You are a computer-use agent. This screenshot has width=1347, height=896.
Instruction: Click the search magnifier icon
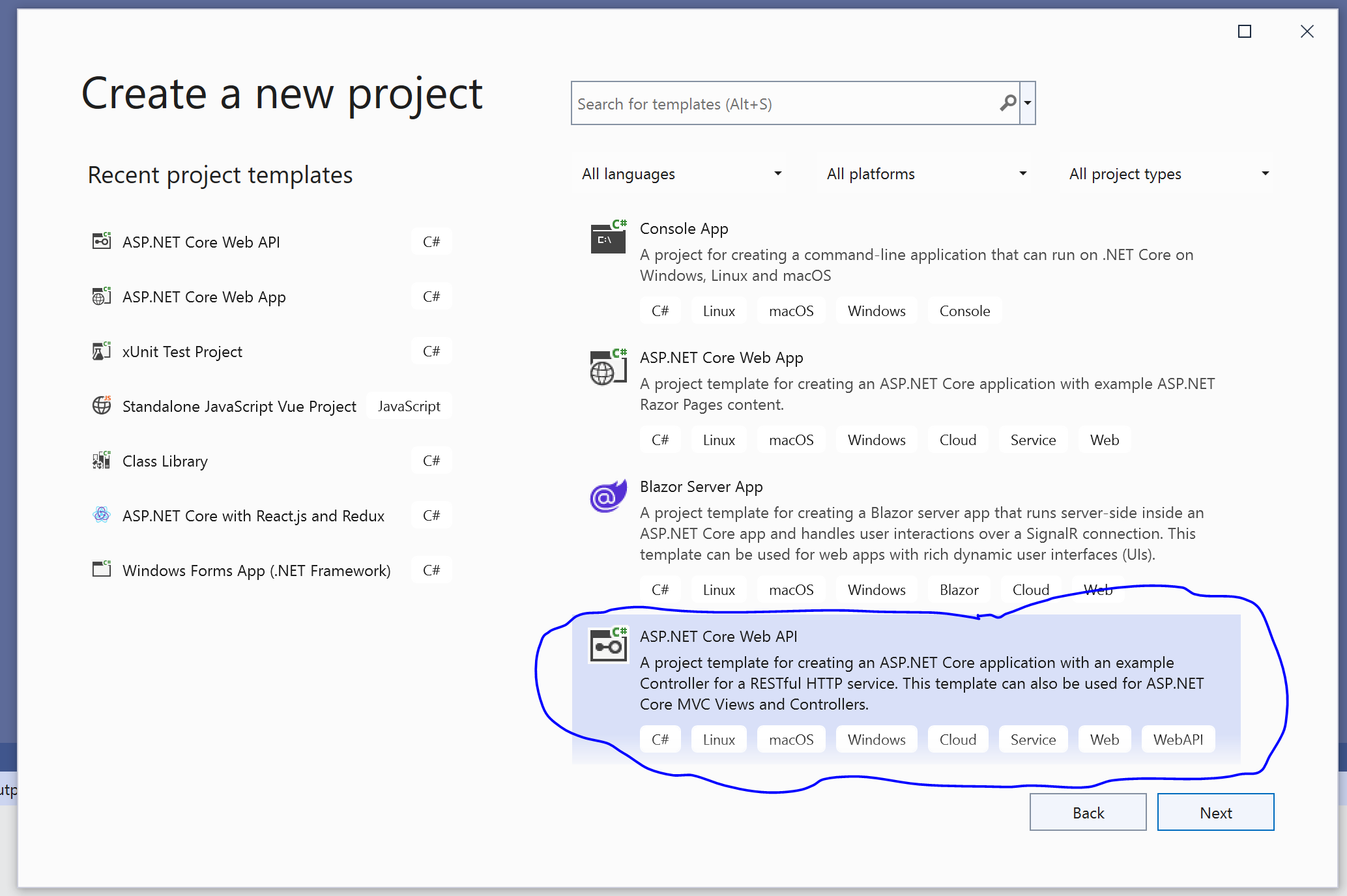point(1007,103)
